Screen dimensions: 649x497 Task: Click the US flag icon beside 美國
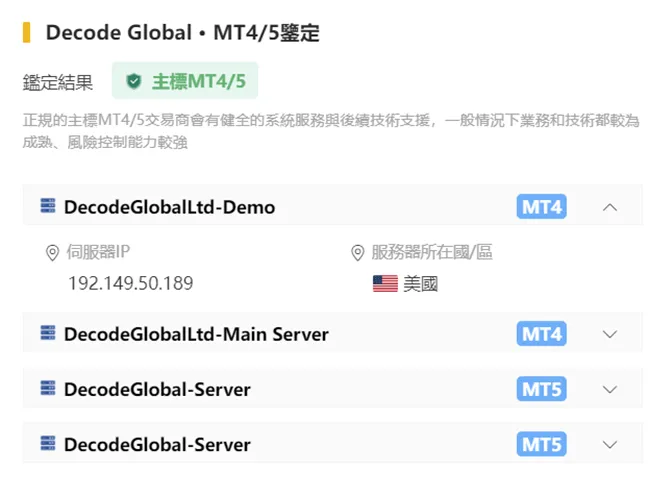click(385, 284)
